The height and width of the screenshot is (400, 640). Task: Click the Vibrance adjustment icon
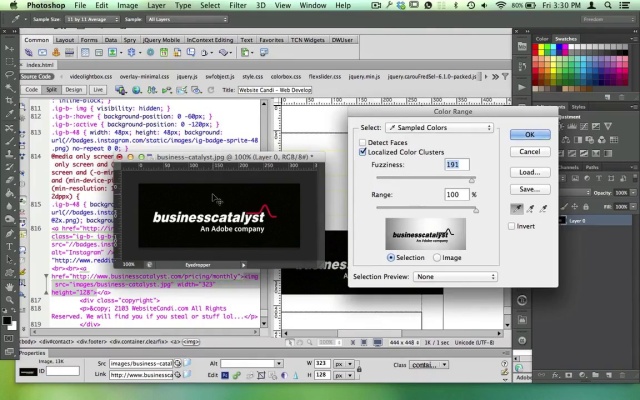click(x=608, y=127)
